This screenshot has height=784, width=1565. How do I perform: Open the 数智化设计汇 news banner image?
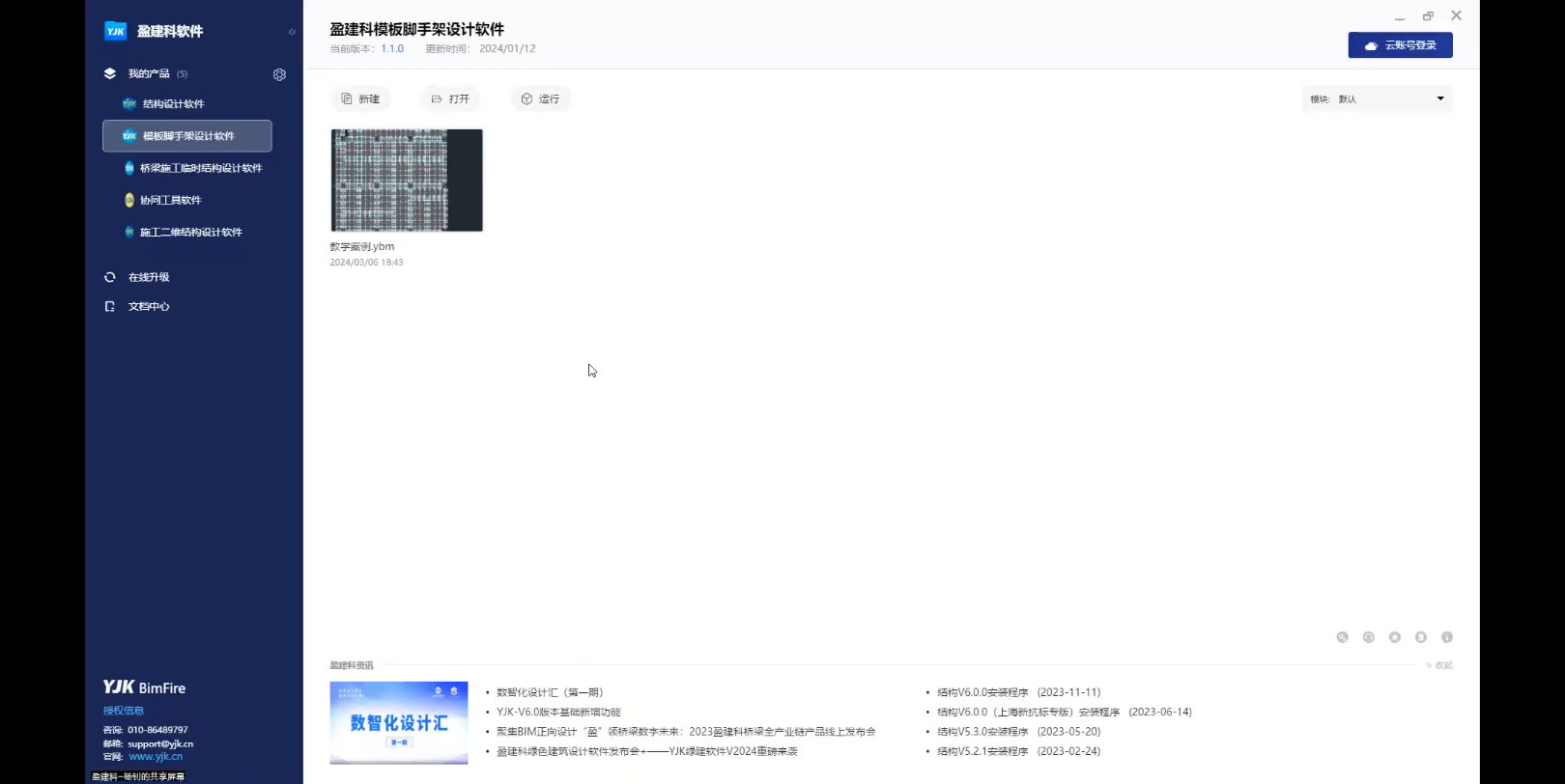click(399, 723)
